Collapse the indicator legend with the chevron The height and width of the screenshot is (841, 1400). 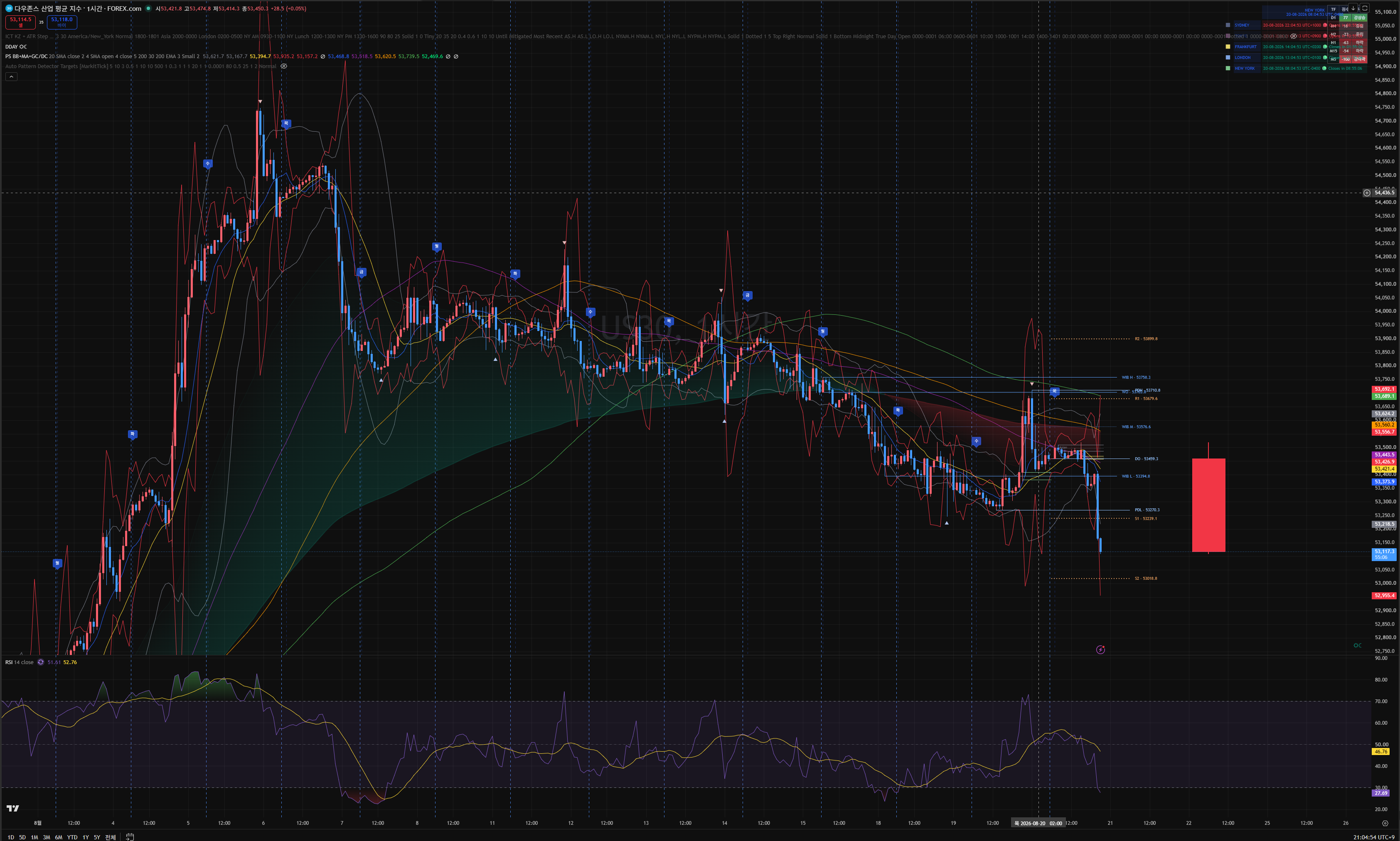point(11,76)
